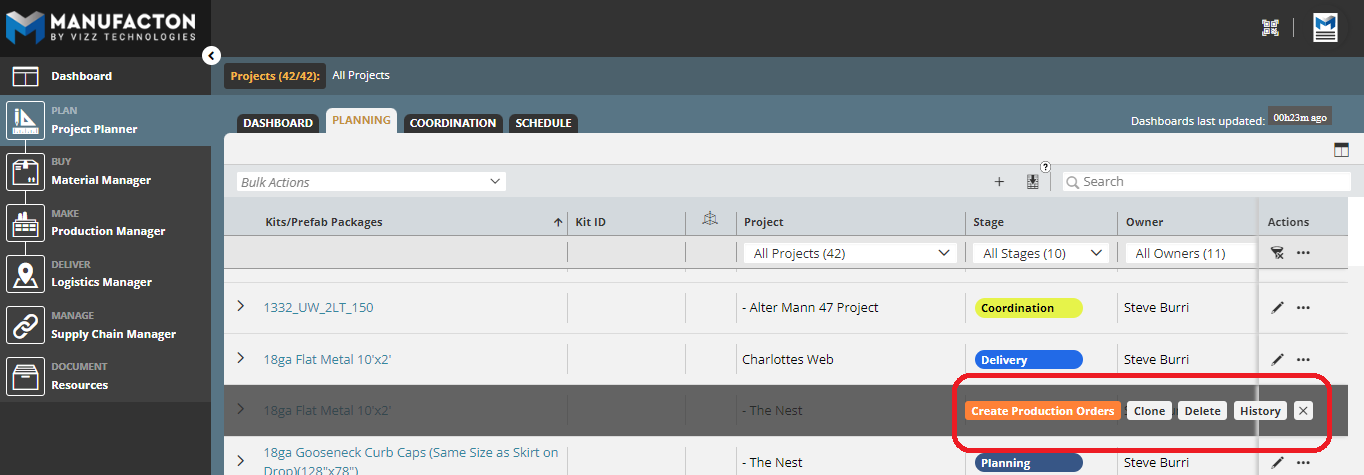This screenshot has width=1364, height=475.
Task: Clear filters using the Actions funnel icon
Action: tap(1277, 254)
